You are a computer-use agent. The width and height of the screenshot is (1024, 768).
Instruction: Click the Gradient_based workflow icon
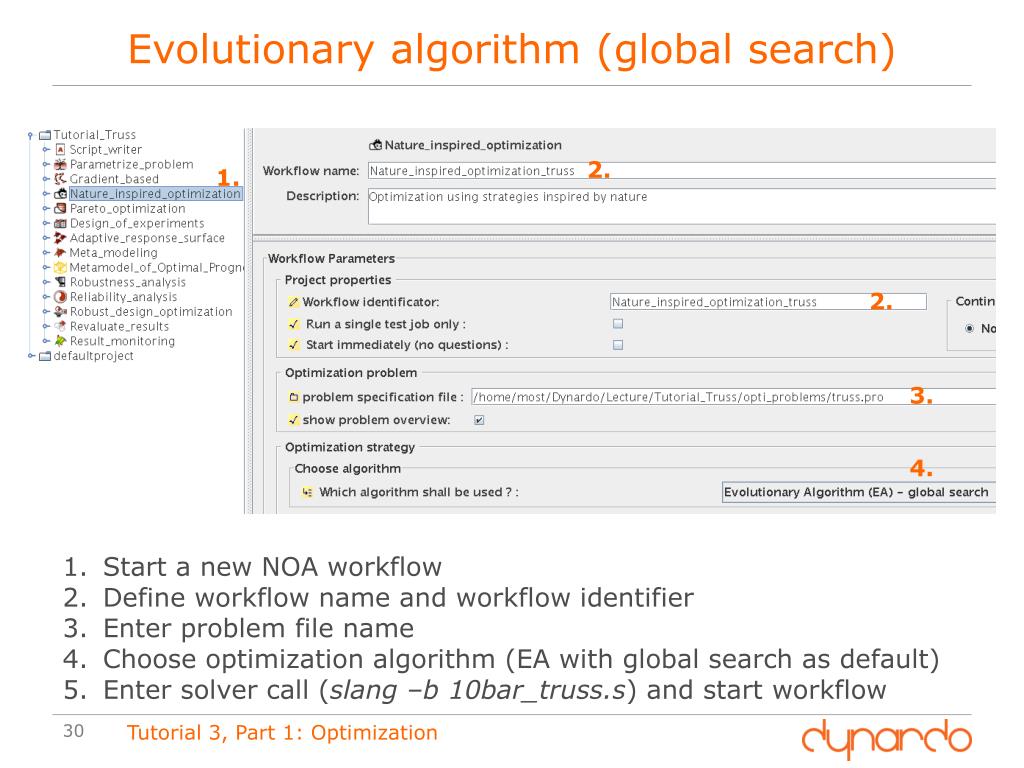click(60, 179)
